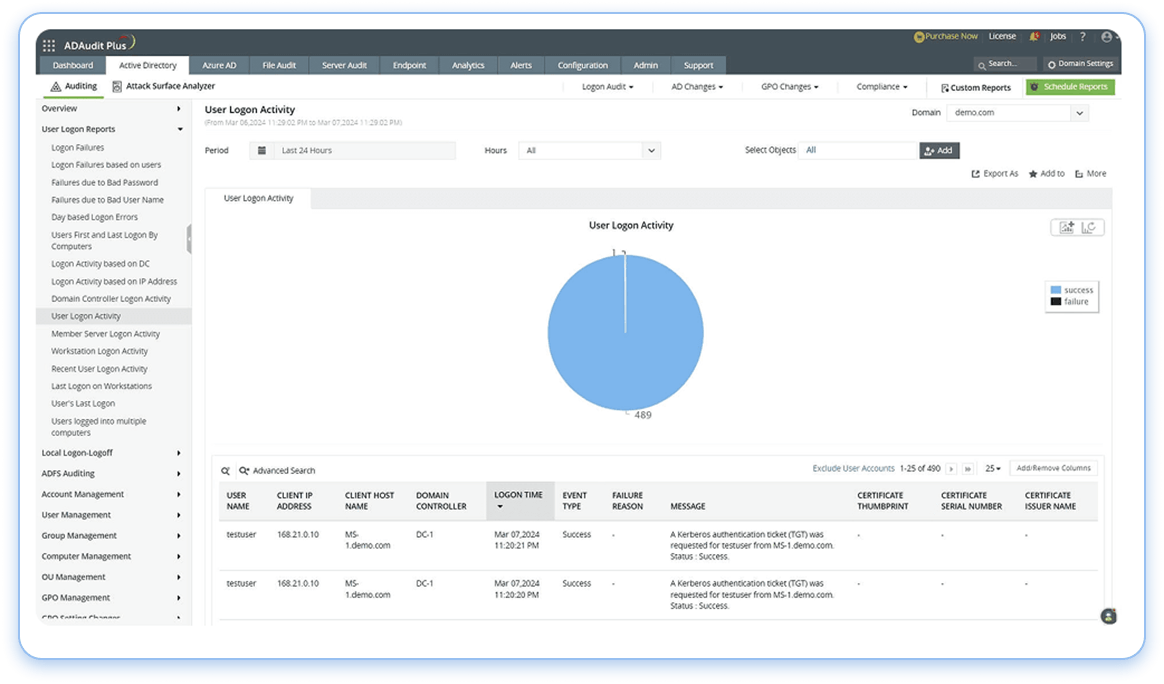Open the Period calendar icon
1164x684 pixels.
[261, 151]
